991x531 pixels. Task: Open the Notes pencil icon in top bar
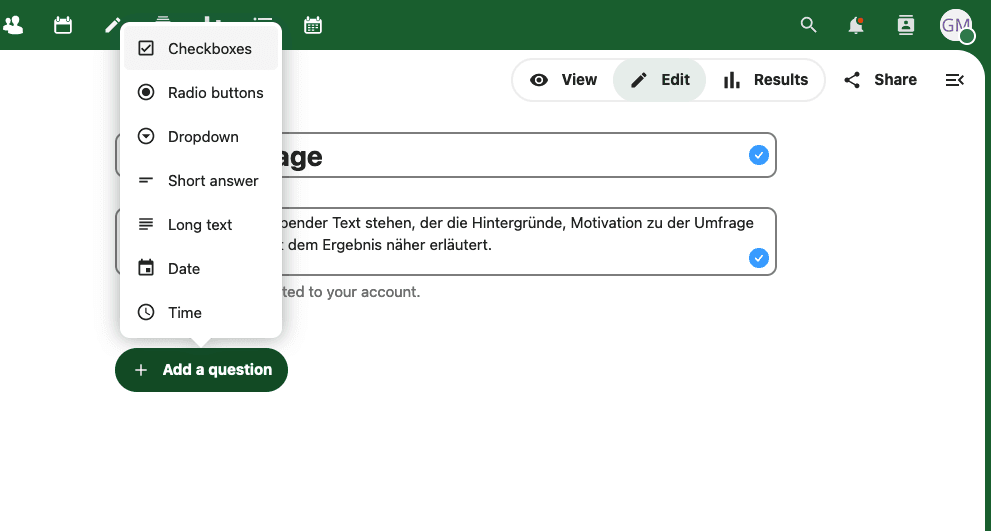click(x=112, y=24)
